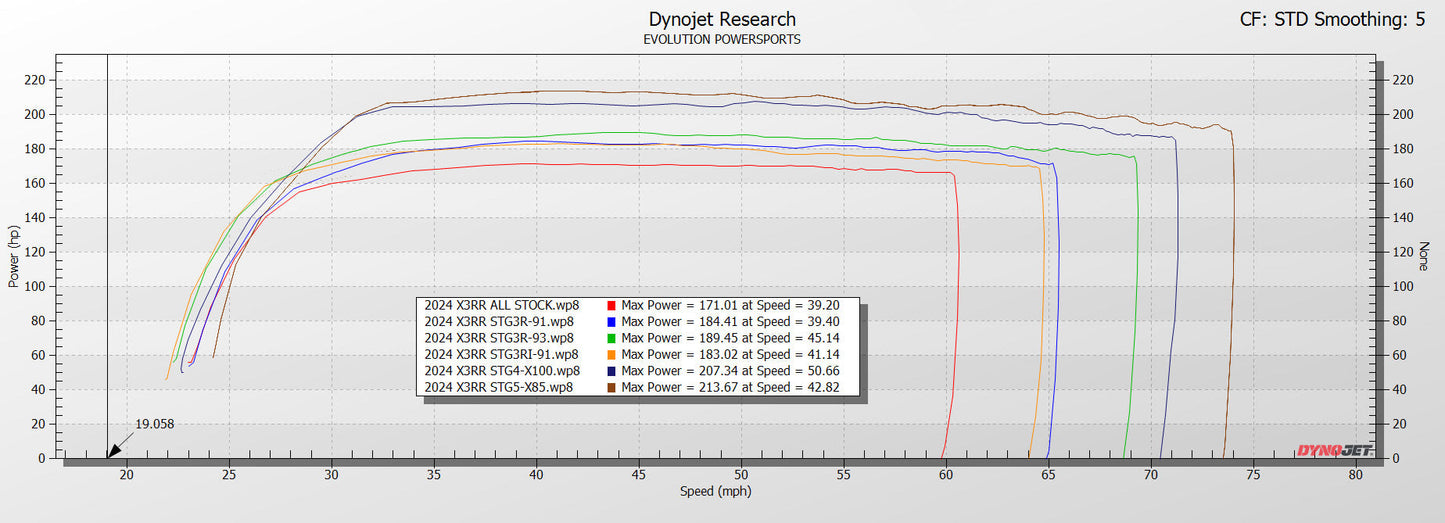Click the Power (hp) left axis label

(x=14, y=258)
